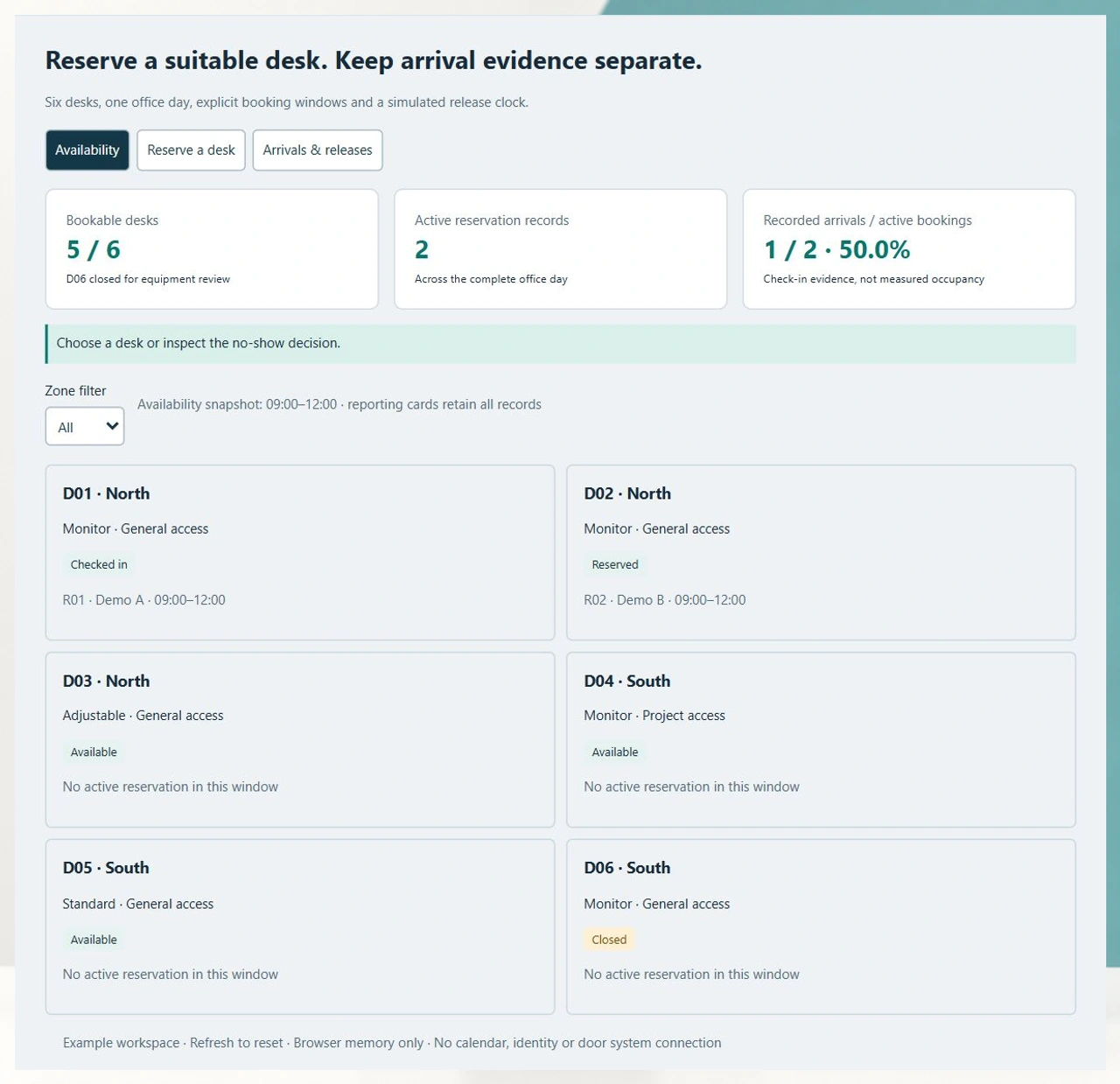Select 'Check-in evidence, not measured occupancy' caption
Image resolution: width=1120 pixels, height=1084 pixels.
[873, 279]
